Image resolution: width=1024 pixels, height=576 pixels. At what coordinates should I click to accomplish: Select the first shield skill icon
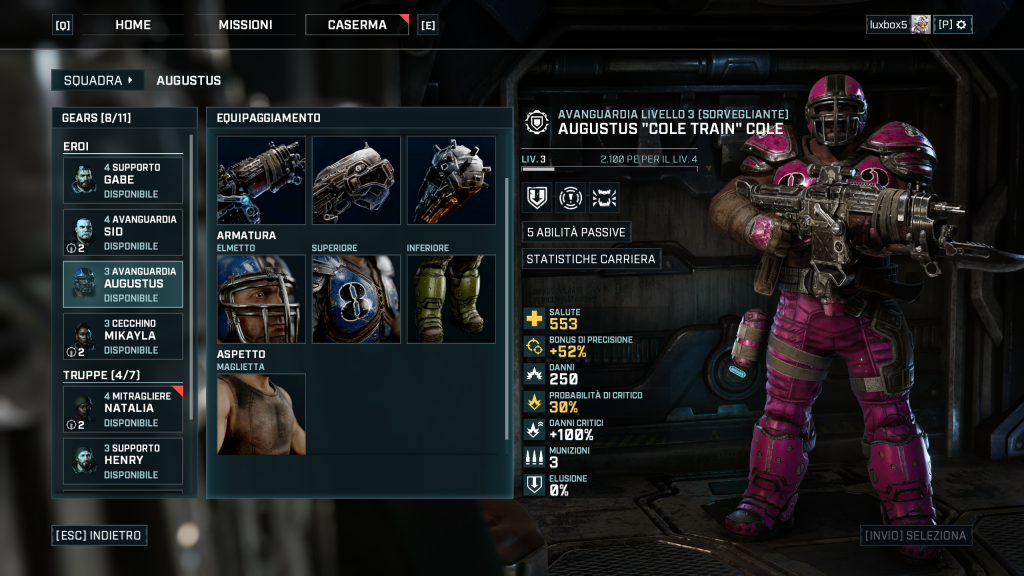pos(537,197)
